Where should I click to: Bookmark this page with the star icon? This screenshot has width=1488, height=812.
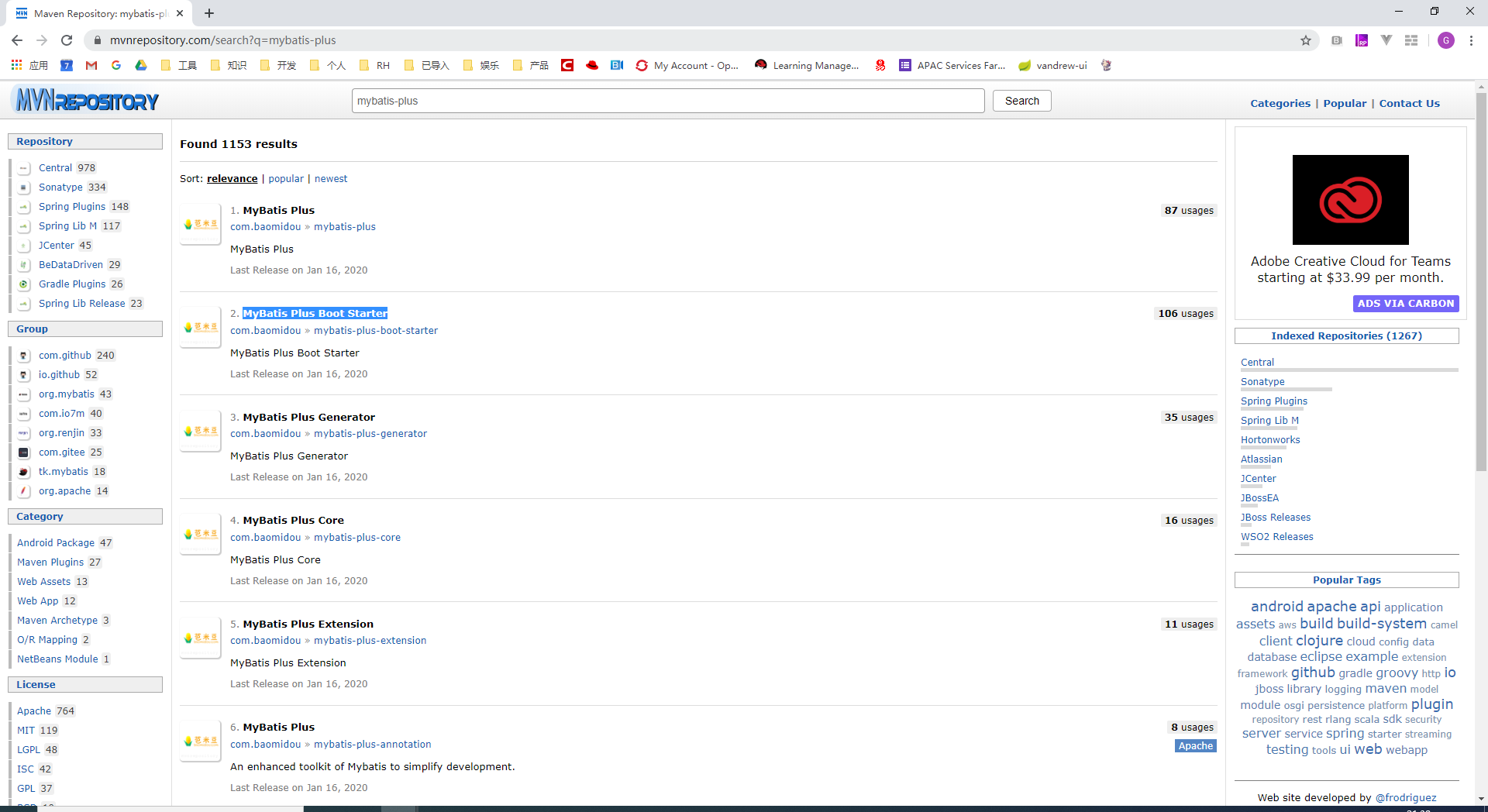point(1306,40)
